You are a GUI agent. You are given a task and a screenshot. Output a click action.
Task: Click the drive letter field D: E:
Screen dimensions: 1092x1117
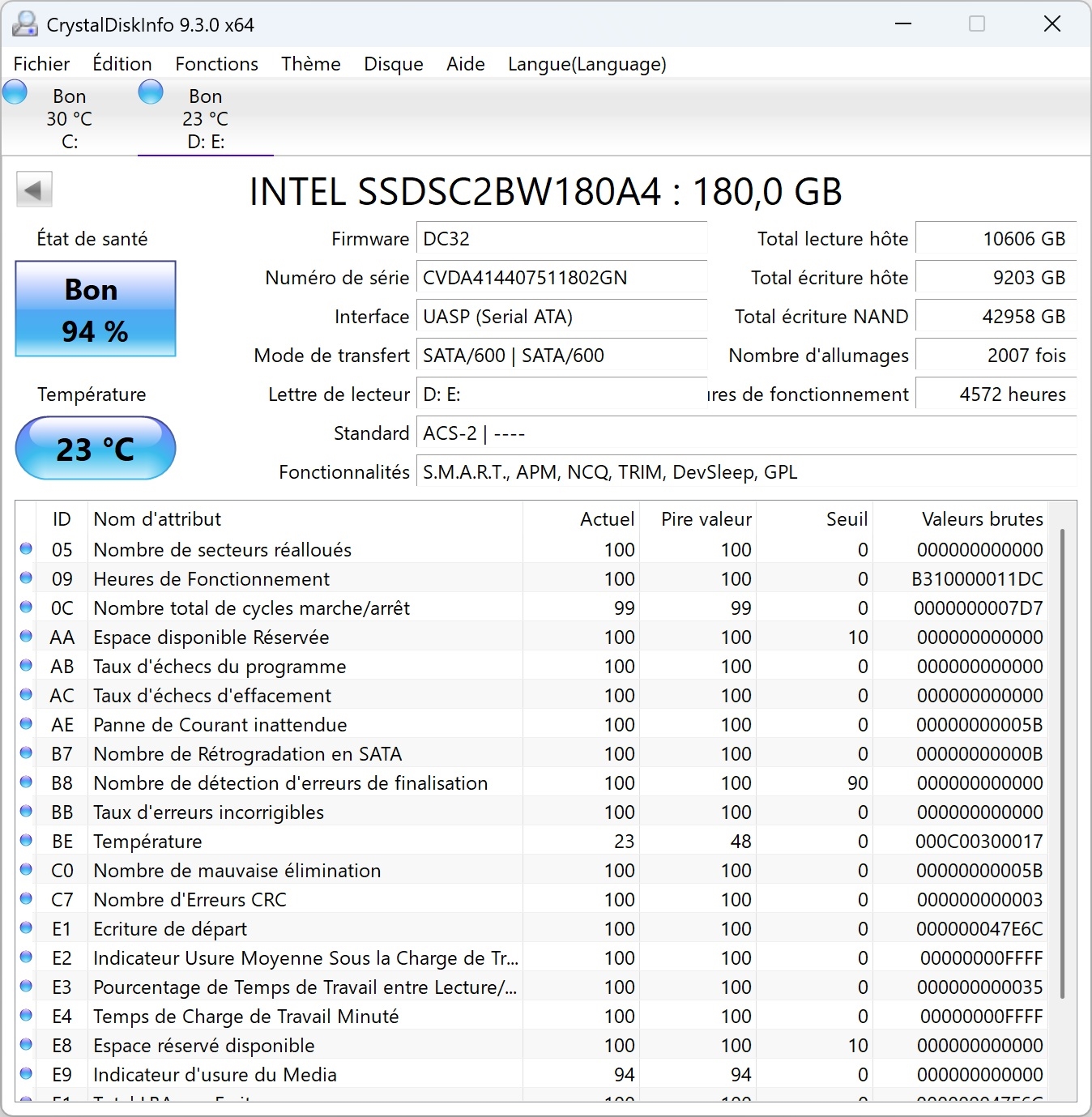[562, 394]
